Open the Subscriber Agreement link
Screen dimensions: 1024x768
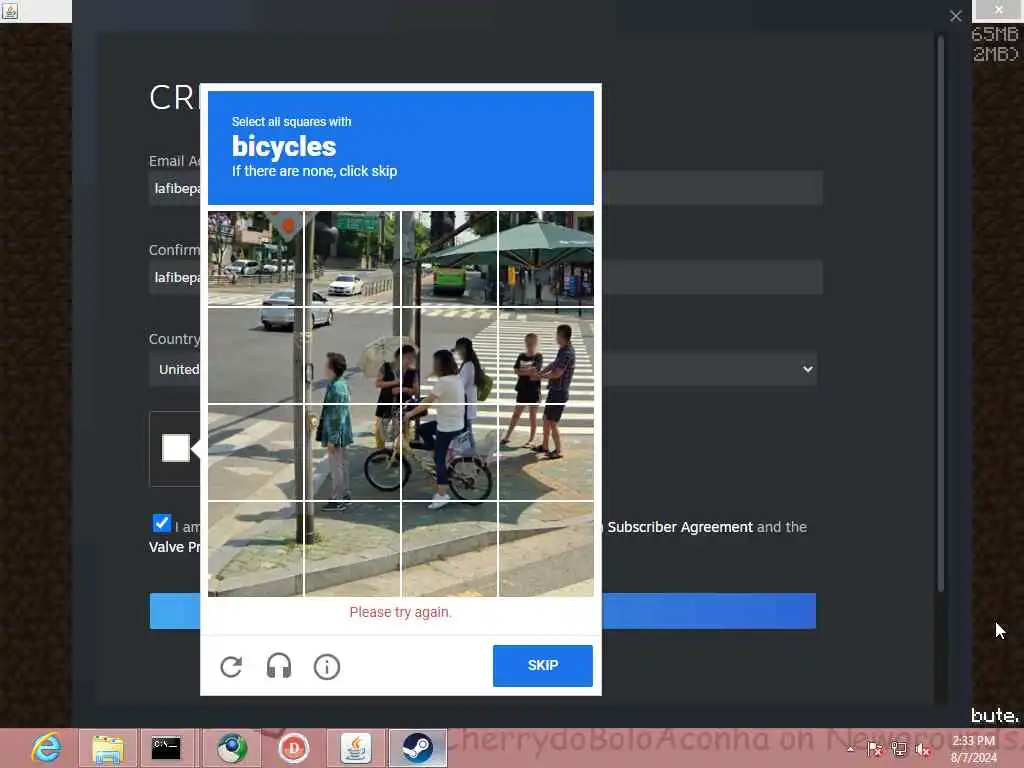[680, 527]
